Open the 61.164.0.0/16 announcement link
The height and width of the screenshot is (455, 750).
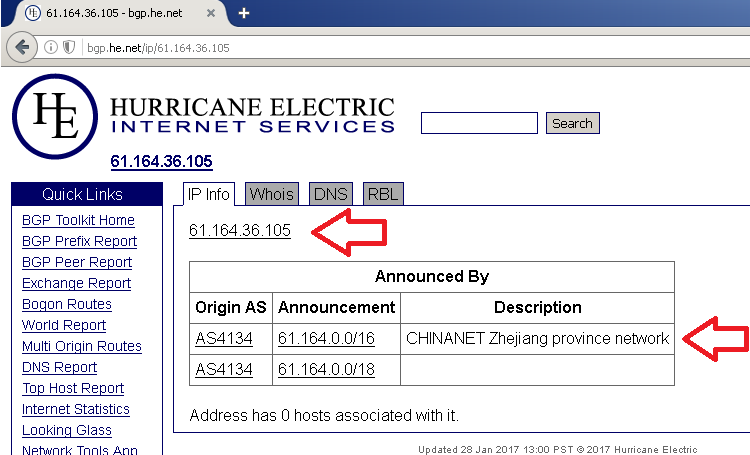coord(326,339)
